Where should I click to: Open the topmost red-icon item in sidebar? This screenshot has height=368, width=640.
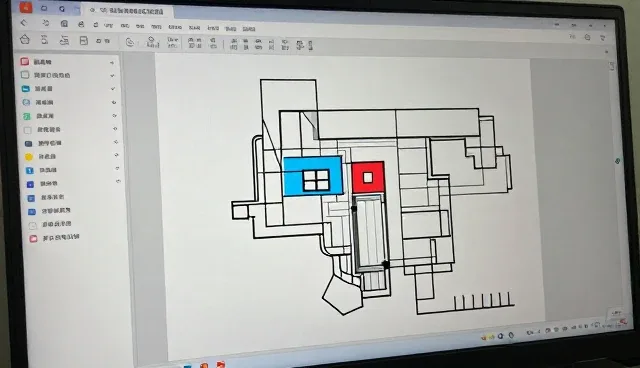[x=36, y=62]
